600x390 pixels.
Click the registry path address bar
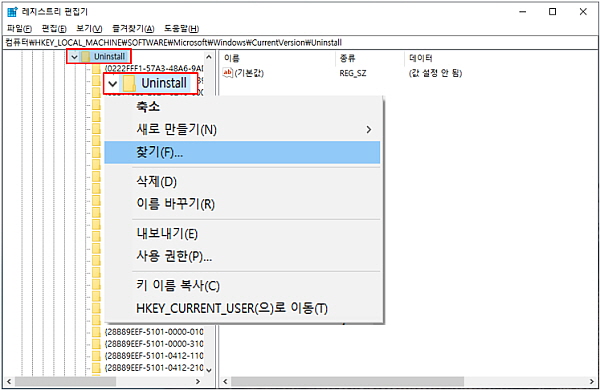coord(300,42)
